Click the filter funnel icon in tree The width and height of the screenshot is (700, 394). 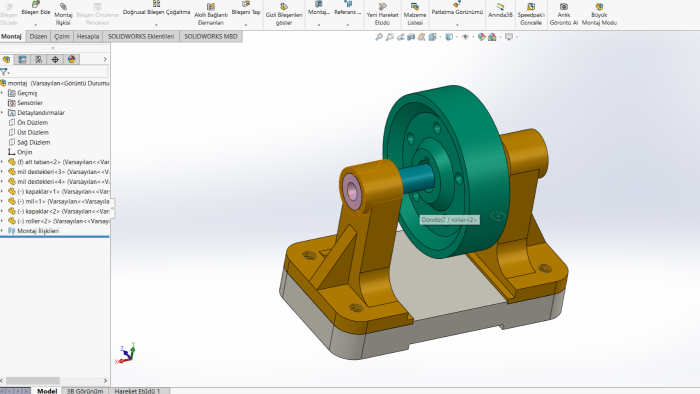point(4,72)
